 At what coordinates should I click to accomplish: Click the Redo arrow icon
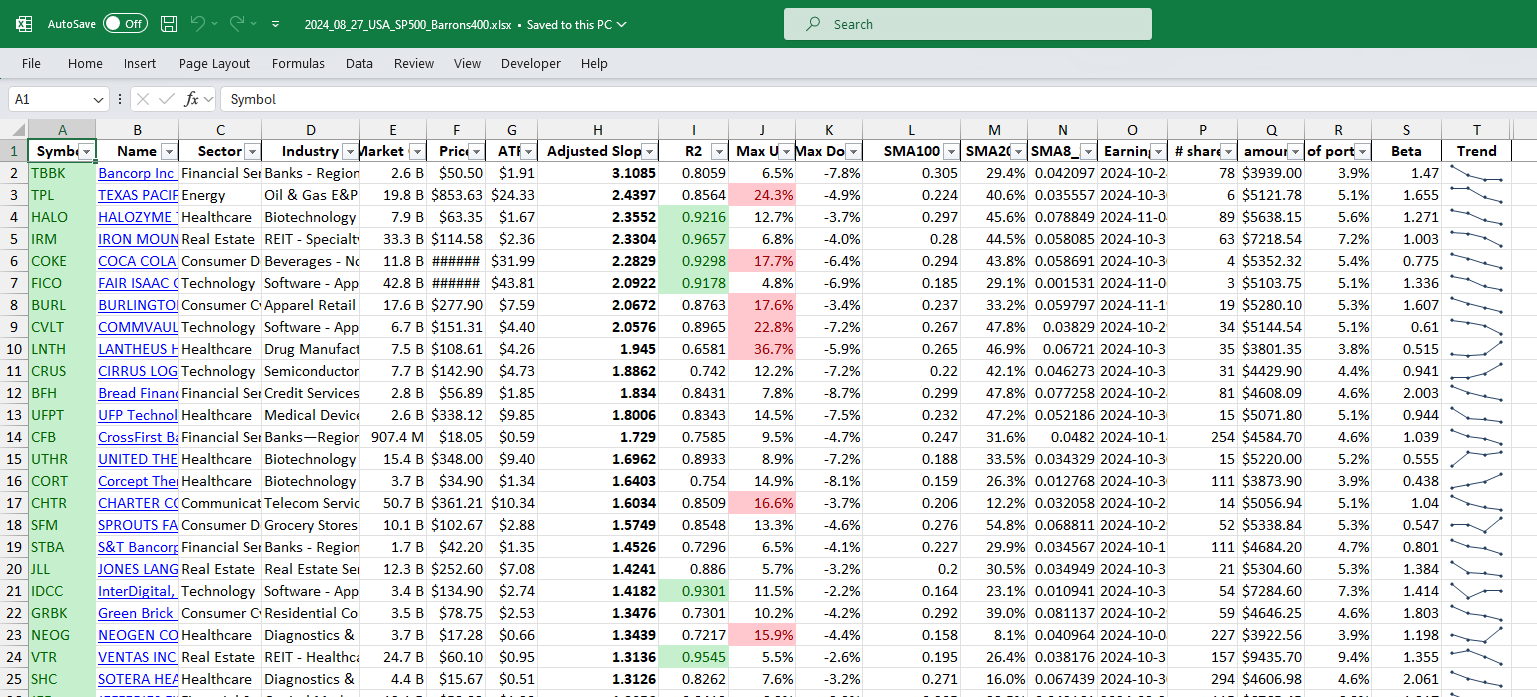click(237, 24)
